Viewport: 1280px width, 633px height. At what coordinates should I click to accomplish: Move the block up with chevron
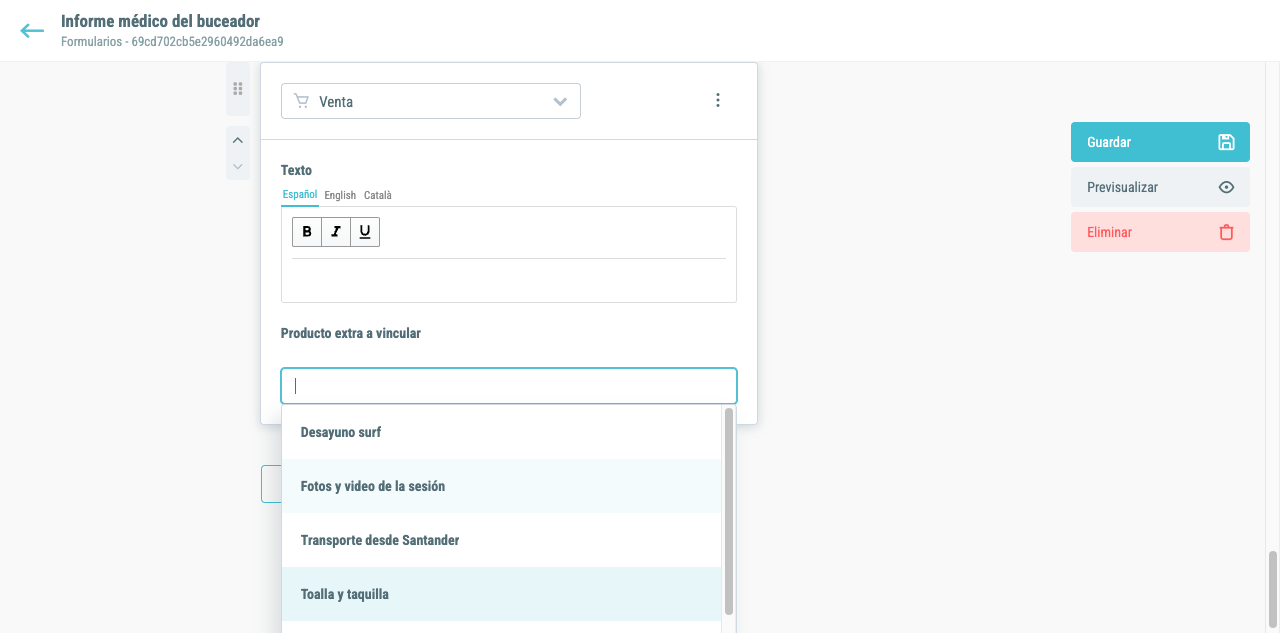click(x=238, y=140)
